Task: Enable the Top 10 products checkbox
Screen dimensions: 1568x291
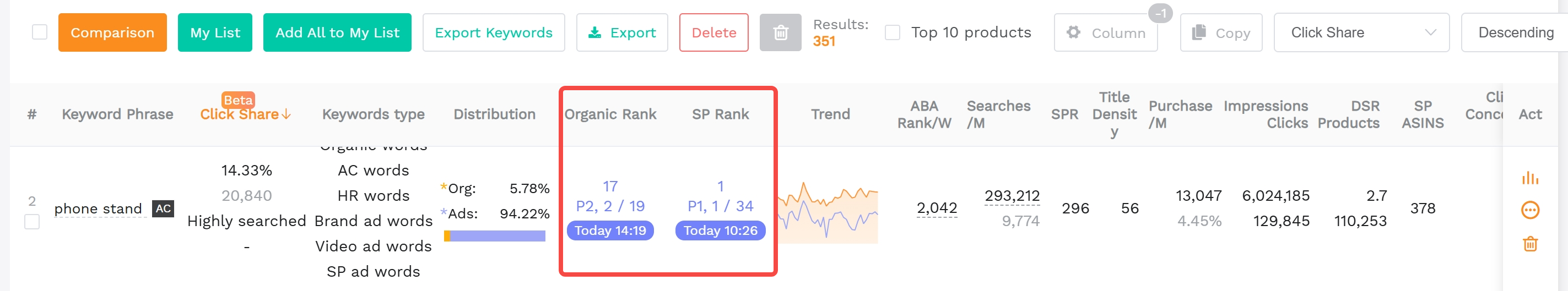Action: (x=892, y=32)
